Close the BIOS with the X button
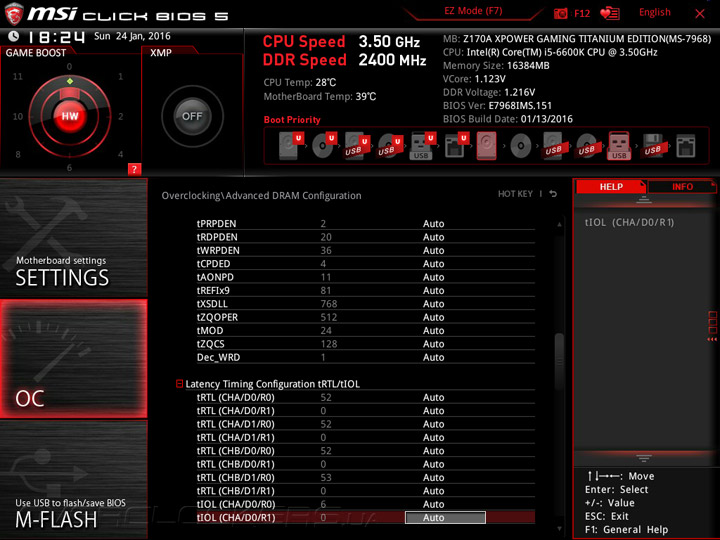 coord(699,14)
